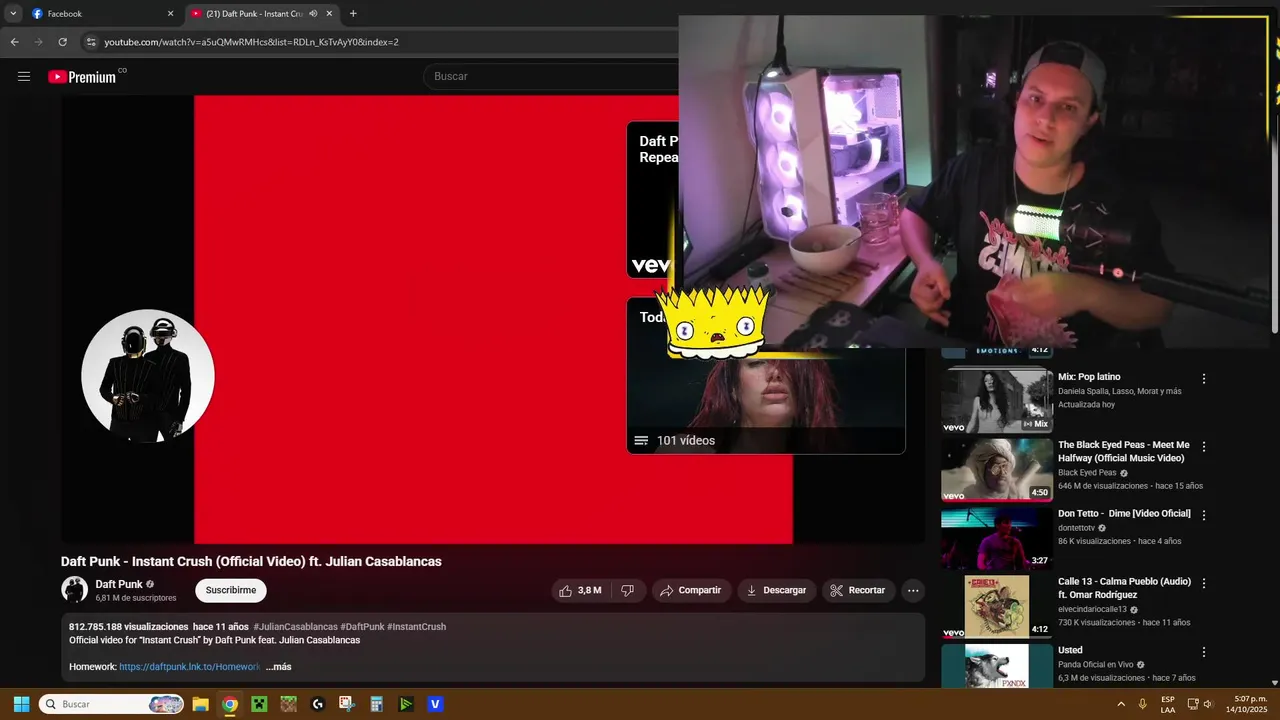The image size is (1280, 720).
Task: Open the Daft Punk channel name link
Action: click(x=119, y=584)
